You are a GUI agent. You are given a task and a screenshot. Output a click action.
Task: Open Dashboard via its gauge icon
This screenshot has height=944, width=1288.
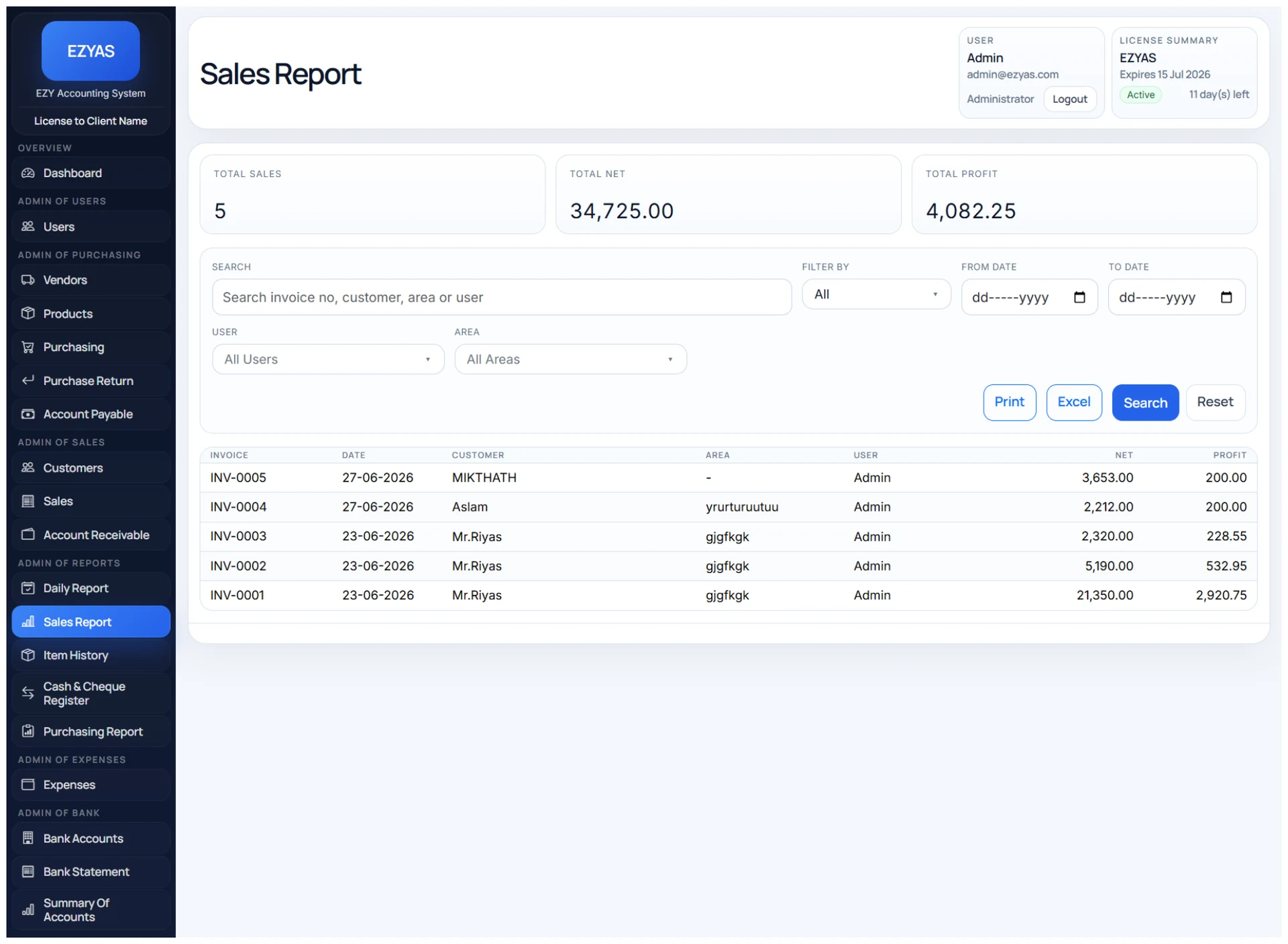(x=28, y=173)
